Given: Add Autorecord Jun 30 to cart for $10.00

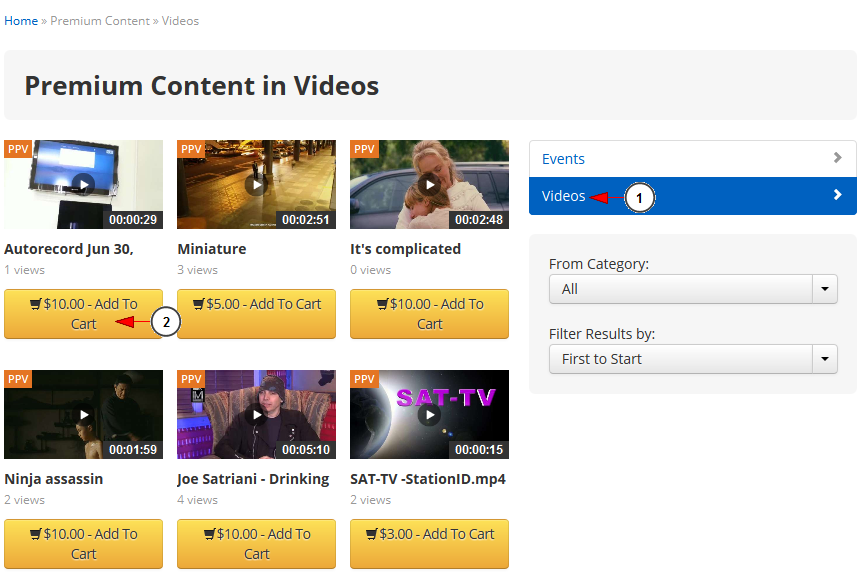Looking at the screenshot, I should click(83, 314).
